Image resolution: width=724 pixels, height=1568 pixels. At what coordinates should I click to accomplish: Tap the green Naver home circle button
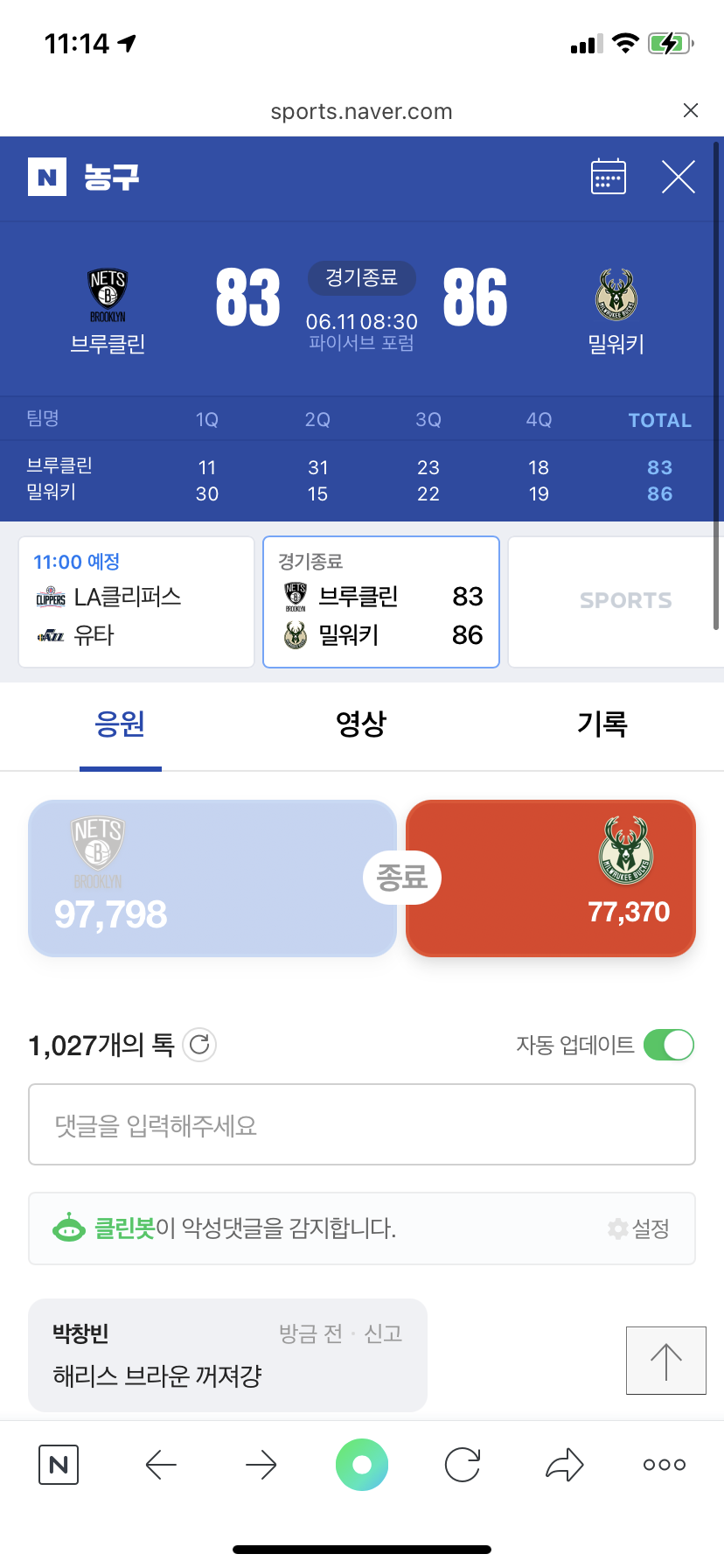(362, 1465)
